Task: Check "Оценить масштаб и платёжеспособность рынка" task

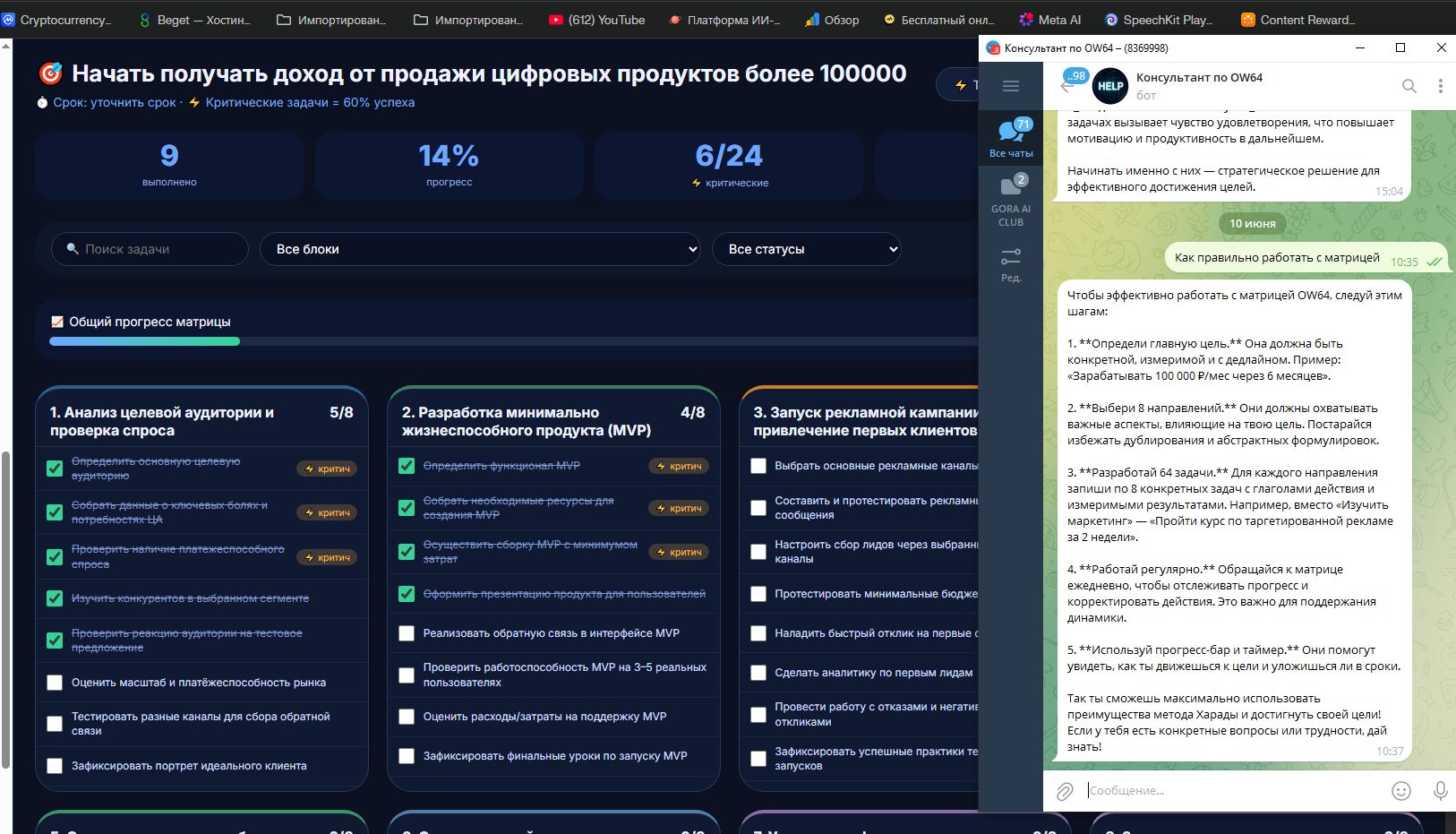Action: (55, 683)
